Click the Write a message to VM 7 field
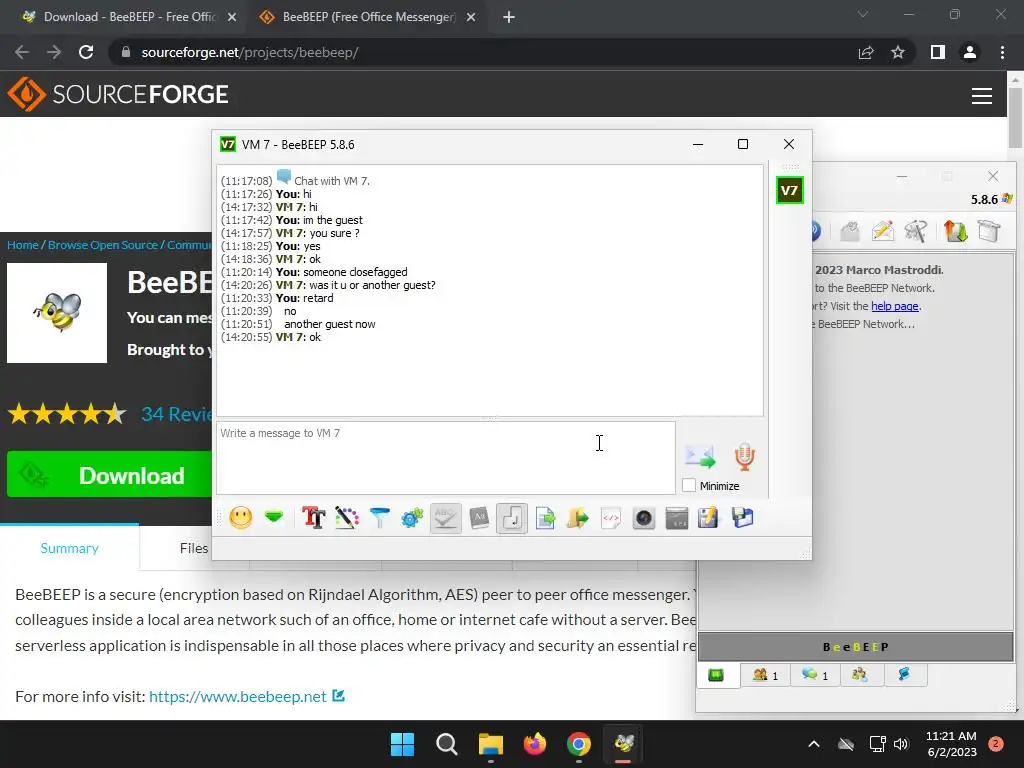The image size is (1024, 768). (x=445, y=458)
